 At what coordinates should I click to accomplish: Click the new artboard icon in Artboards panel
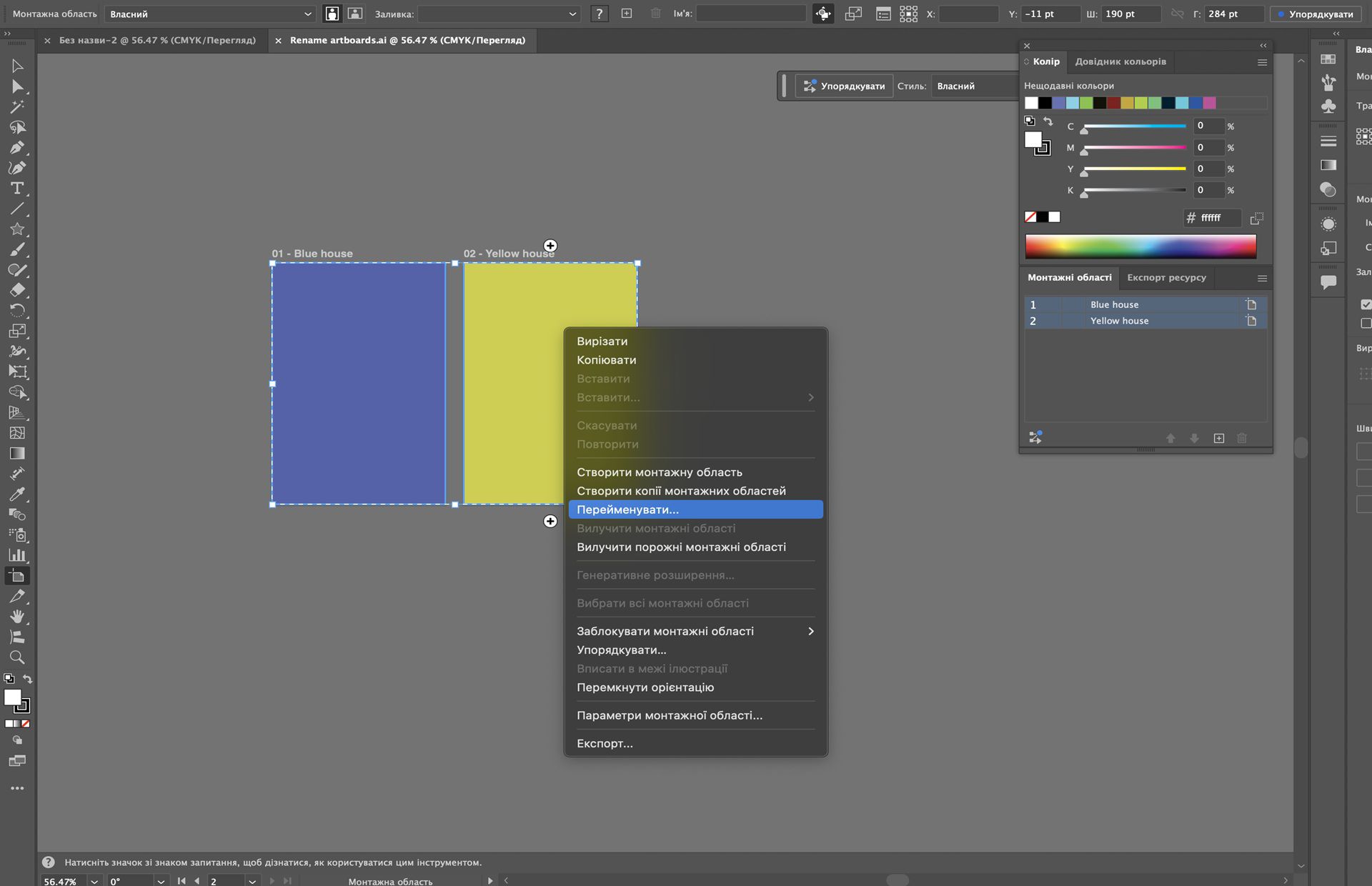(1219, 438)
